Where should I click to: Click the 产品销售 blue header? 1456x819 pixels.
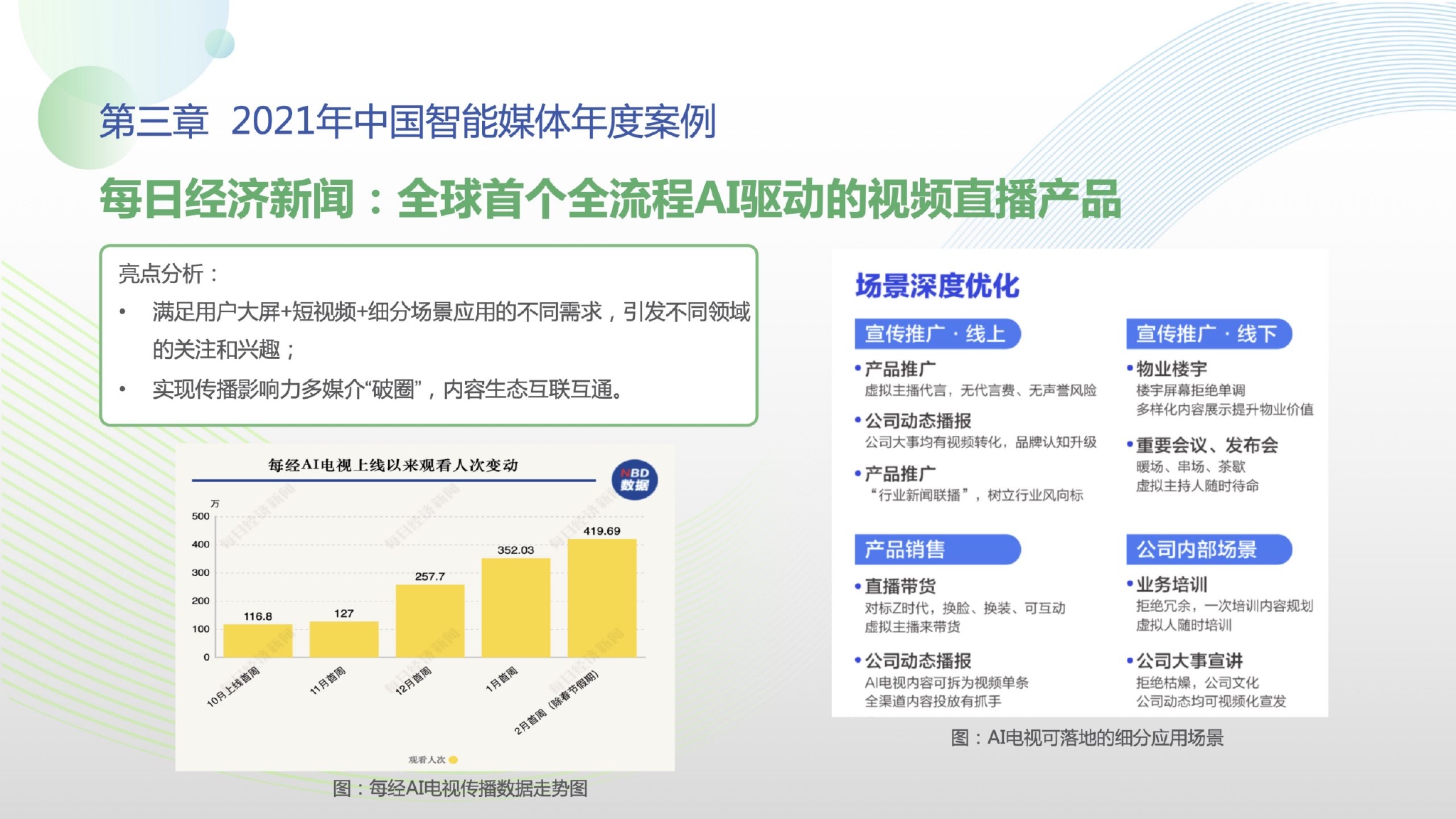click(938, 549)
